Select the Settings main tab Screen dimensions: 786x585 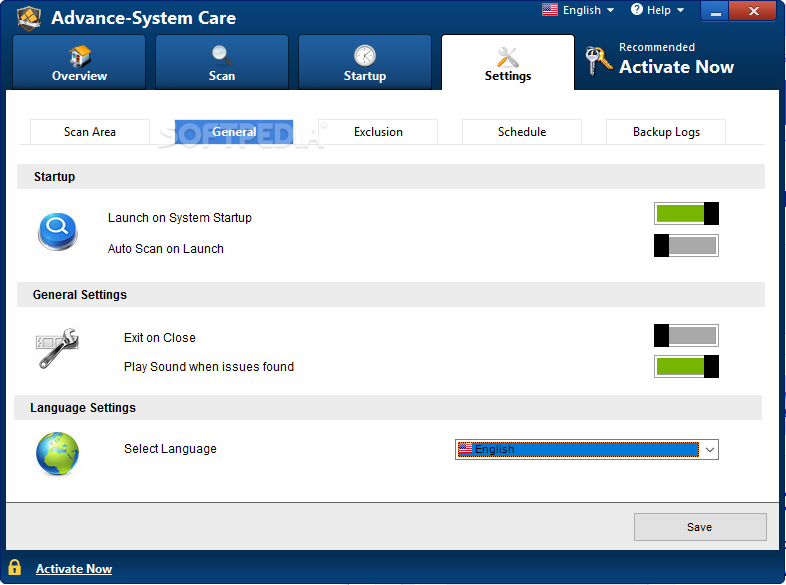[x=508, y=62]
